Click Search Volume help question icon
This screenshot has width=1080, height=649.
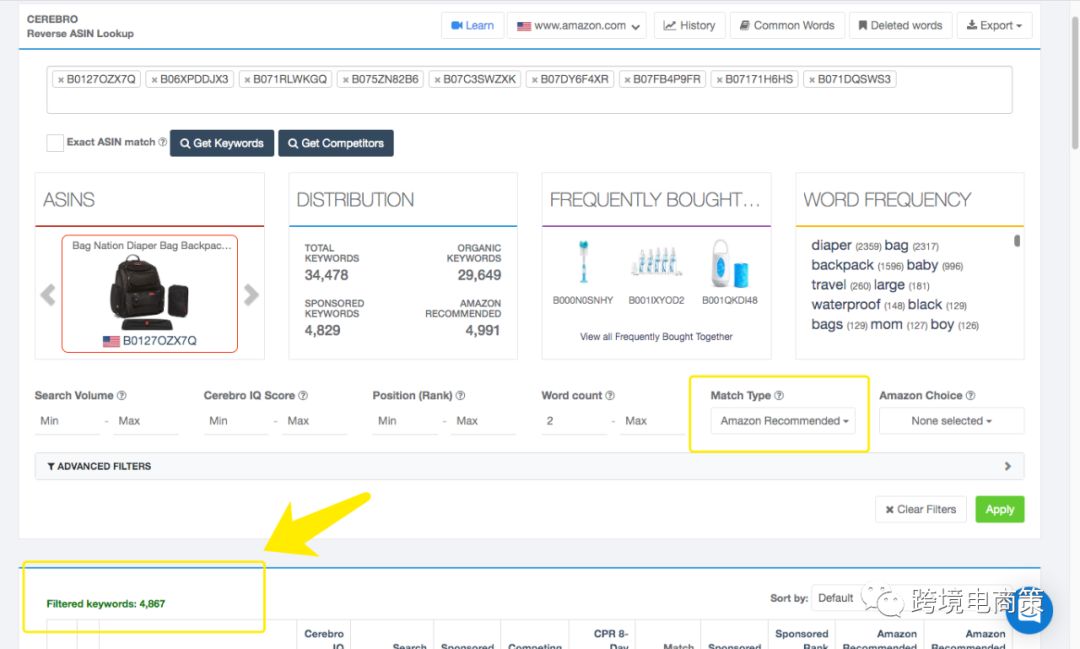[122, 395]
